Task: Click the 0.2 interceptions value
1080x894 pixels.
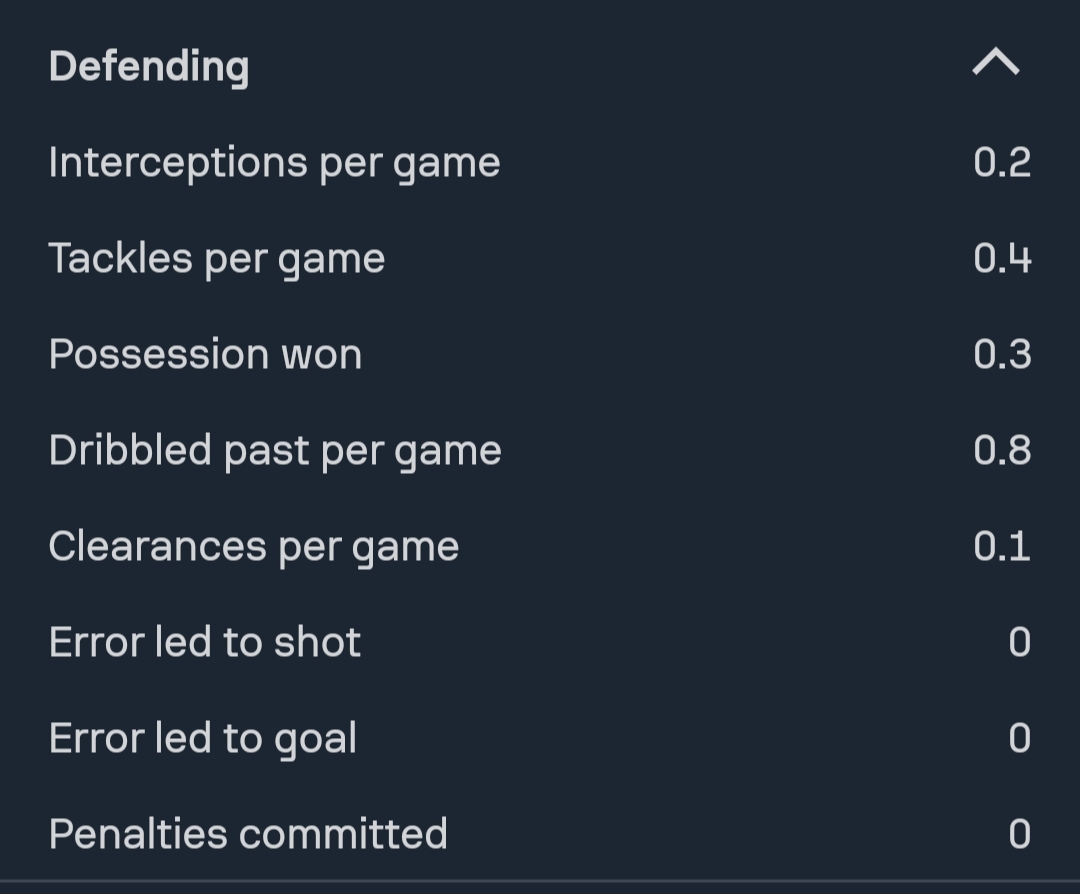Action: [x=1002, y=162]
